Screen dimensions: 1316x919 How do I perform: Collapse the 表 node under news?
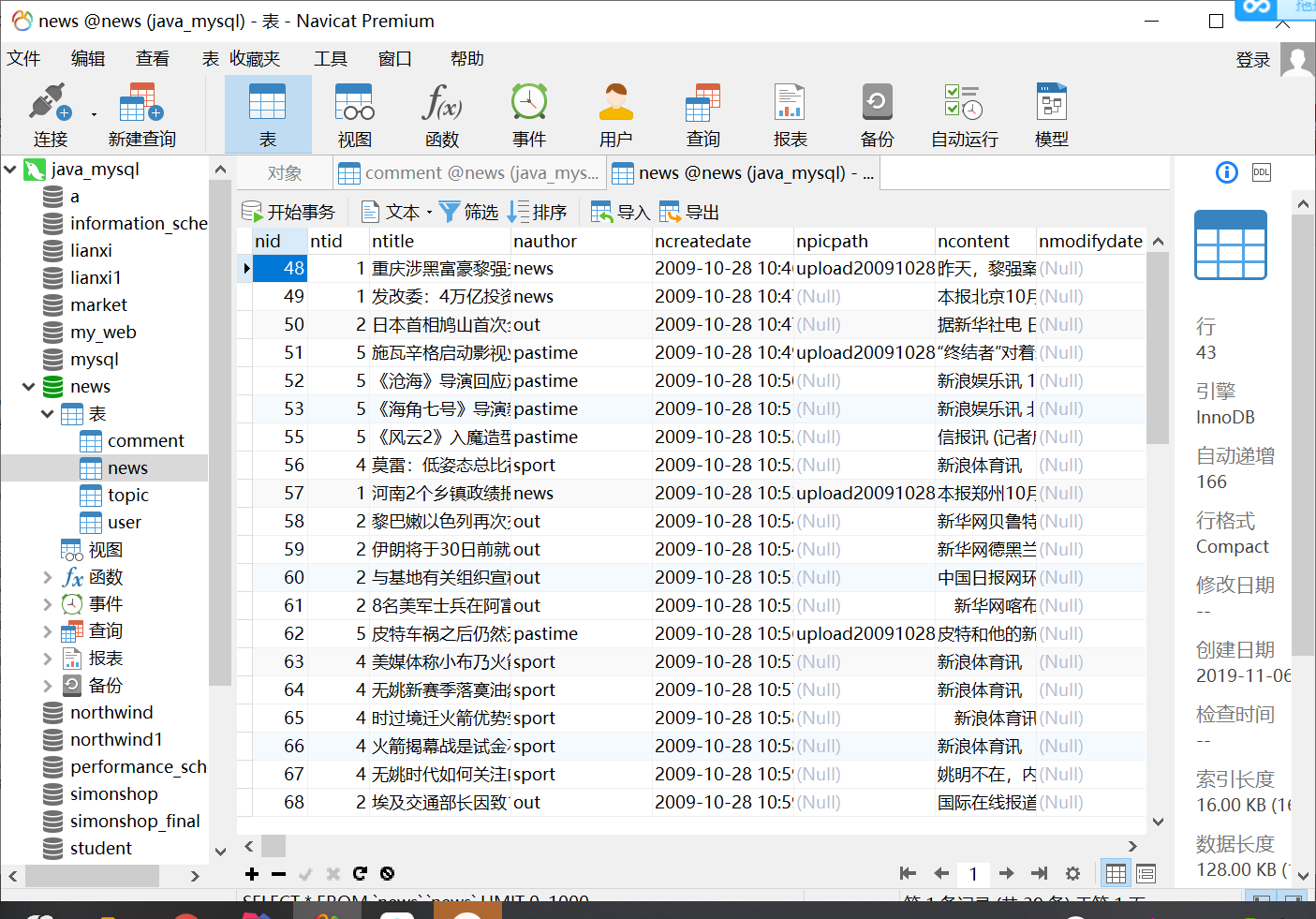coord(45,413)
